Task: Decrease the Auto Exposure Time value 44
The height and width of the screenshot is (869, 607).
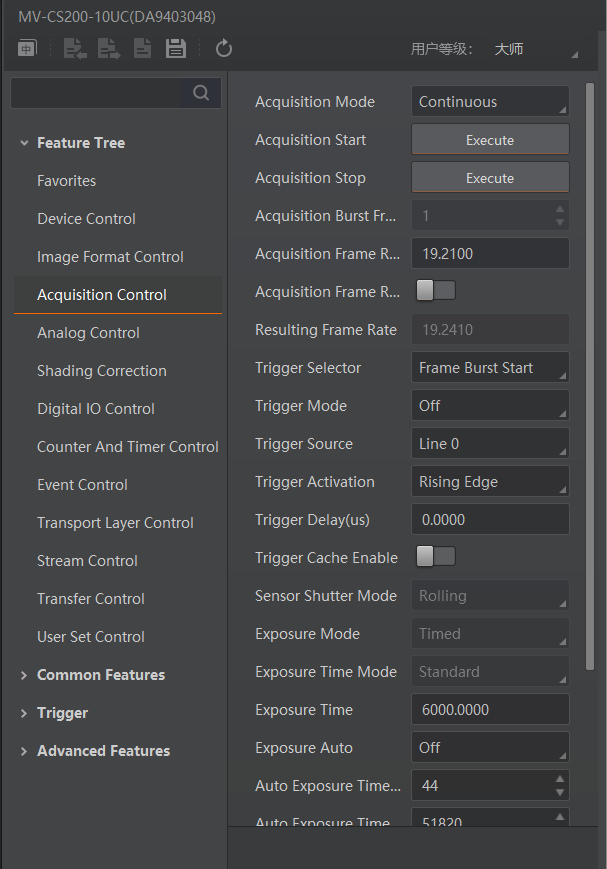Action: point(560,793)
